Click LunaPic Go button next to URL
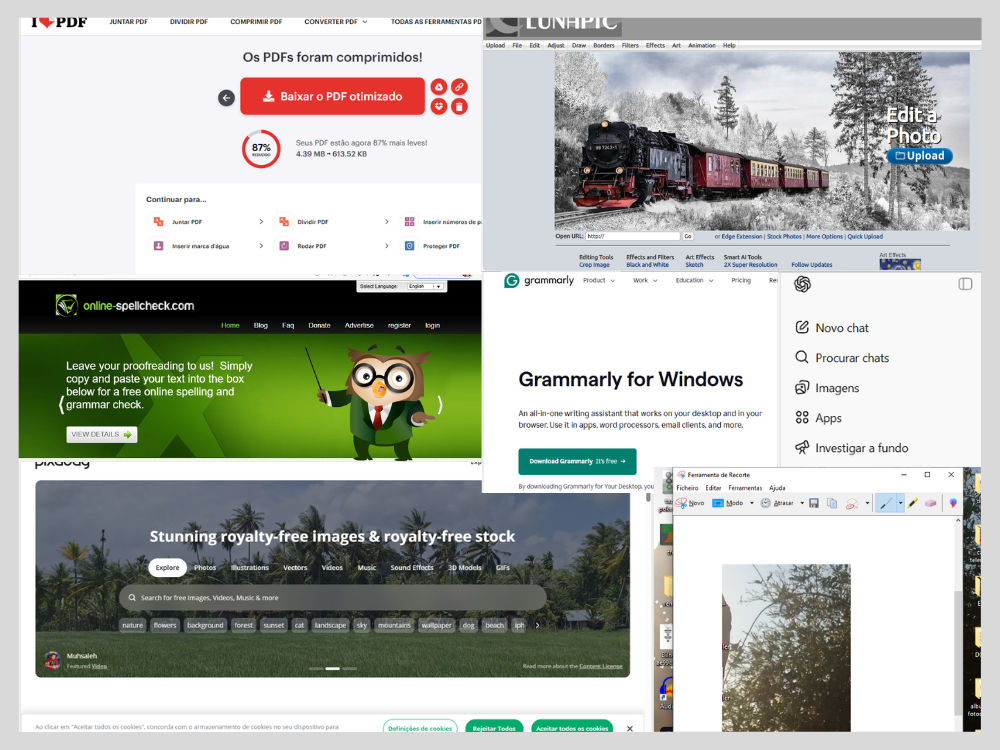 pos(688,236)
